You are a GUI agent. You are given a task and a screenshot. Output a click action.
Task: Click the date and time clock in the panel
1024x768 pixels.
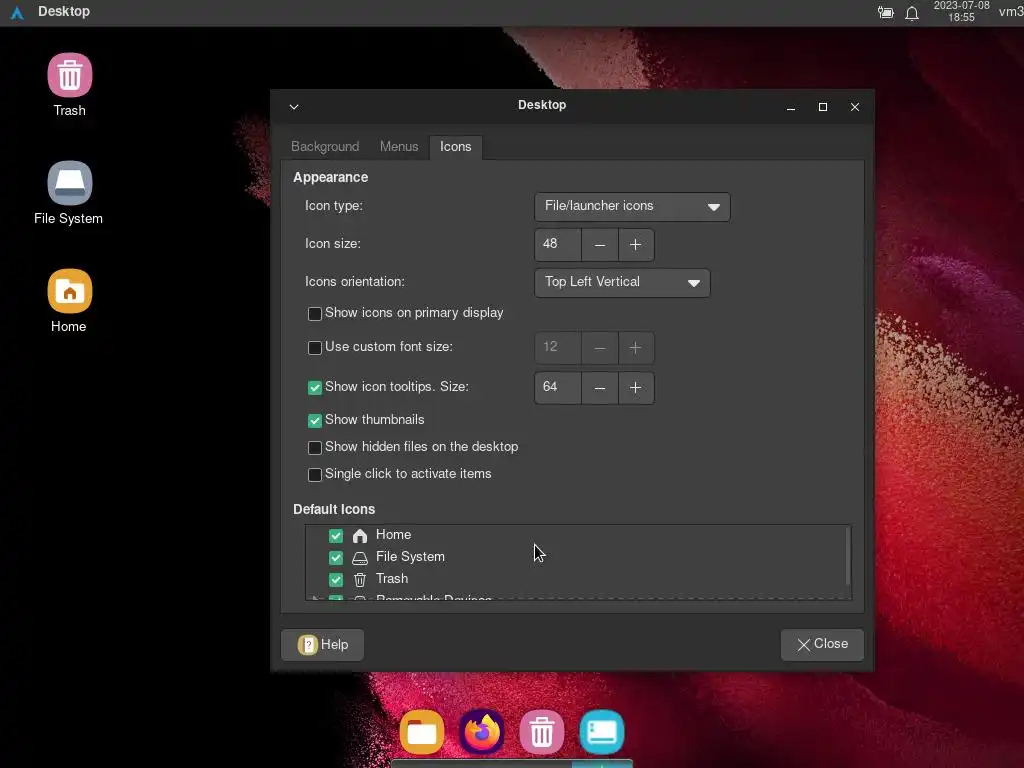[961, 11]
